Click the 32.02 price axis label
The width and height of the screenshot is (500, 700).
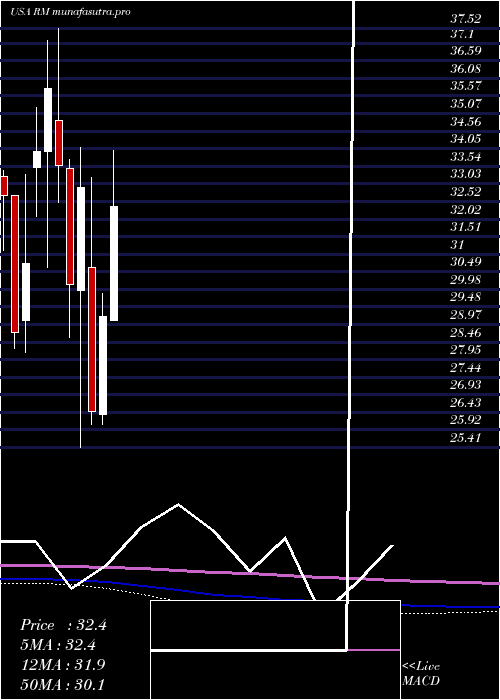click(x=466, y=209)
